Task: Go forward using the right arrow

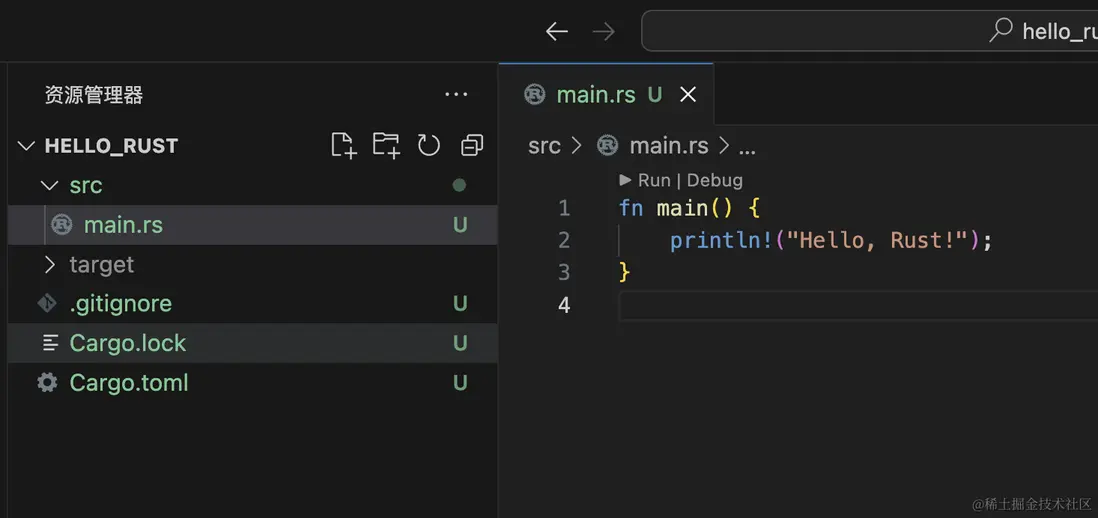Action: point(603,32)
